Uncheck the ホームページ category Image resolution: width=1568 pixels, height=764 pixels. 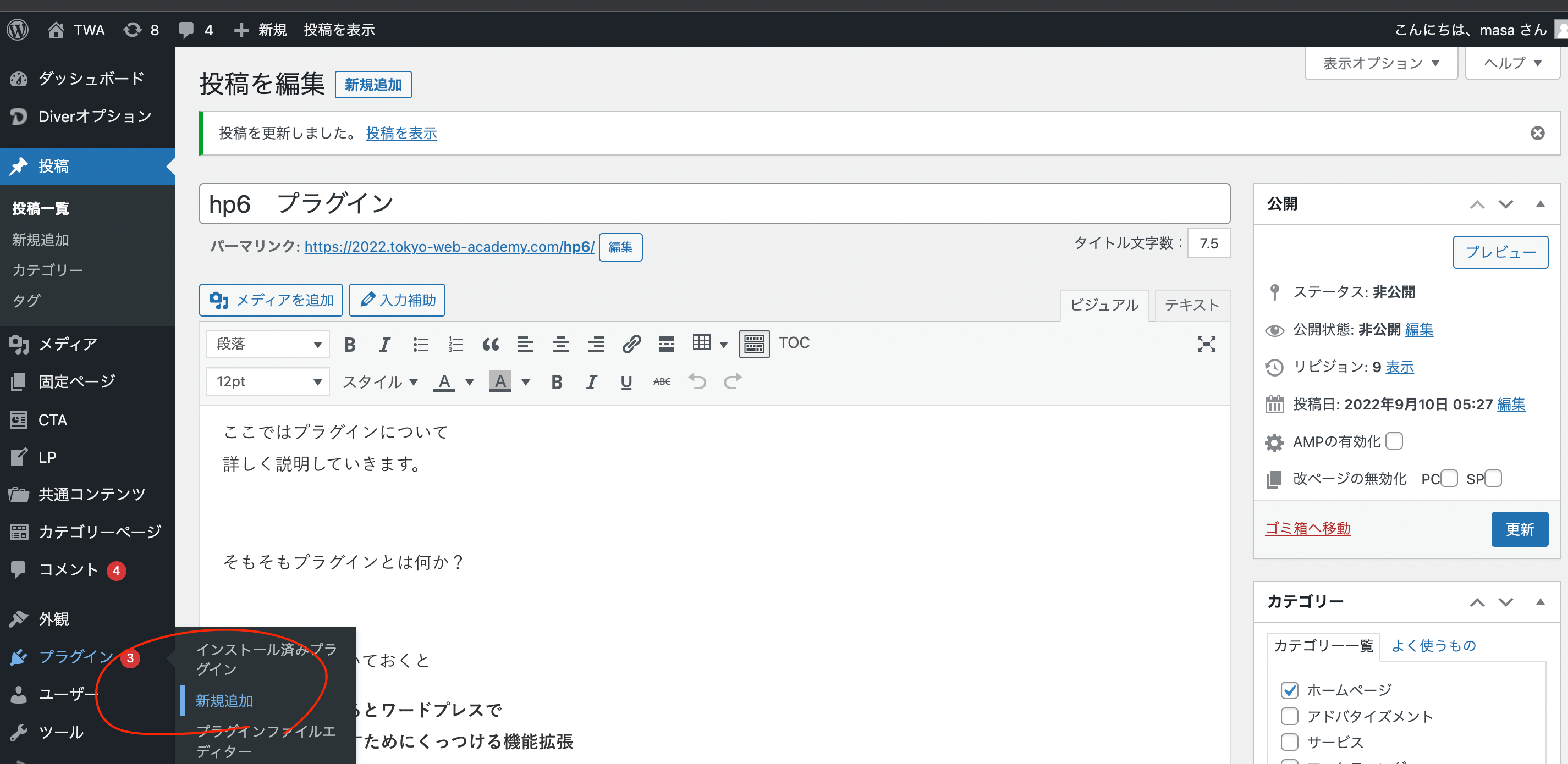click(x=1289, y=690)
